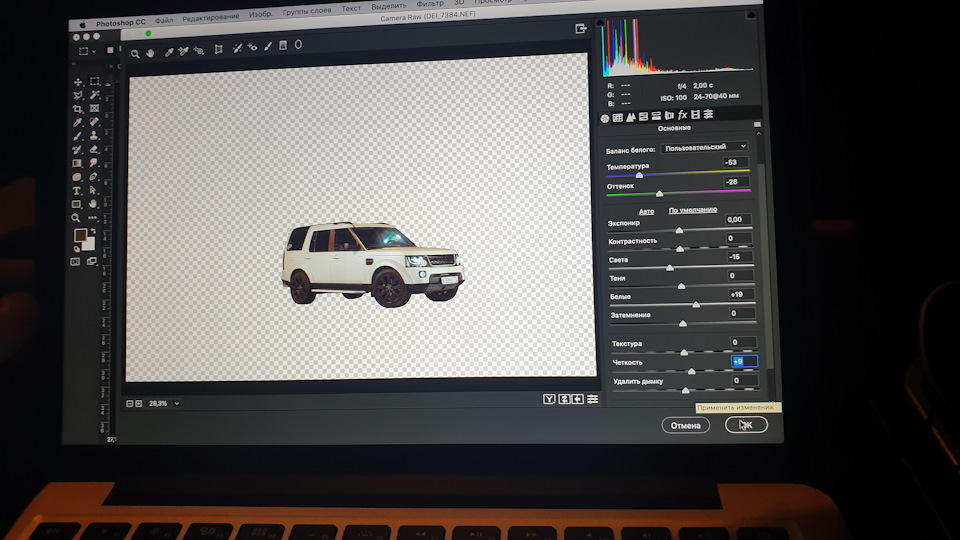Toggle highlight clipping warning on histogram
The image size is (960, 540).
pos(751,15)
